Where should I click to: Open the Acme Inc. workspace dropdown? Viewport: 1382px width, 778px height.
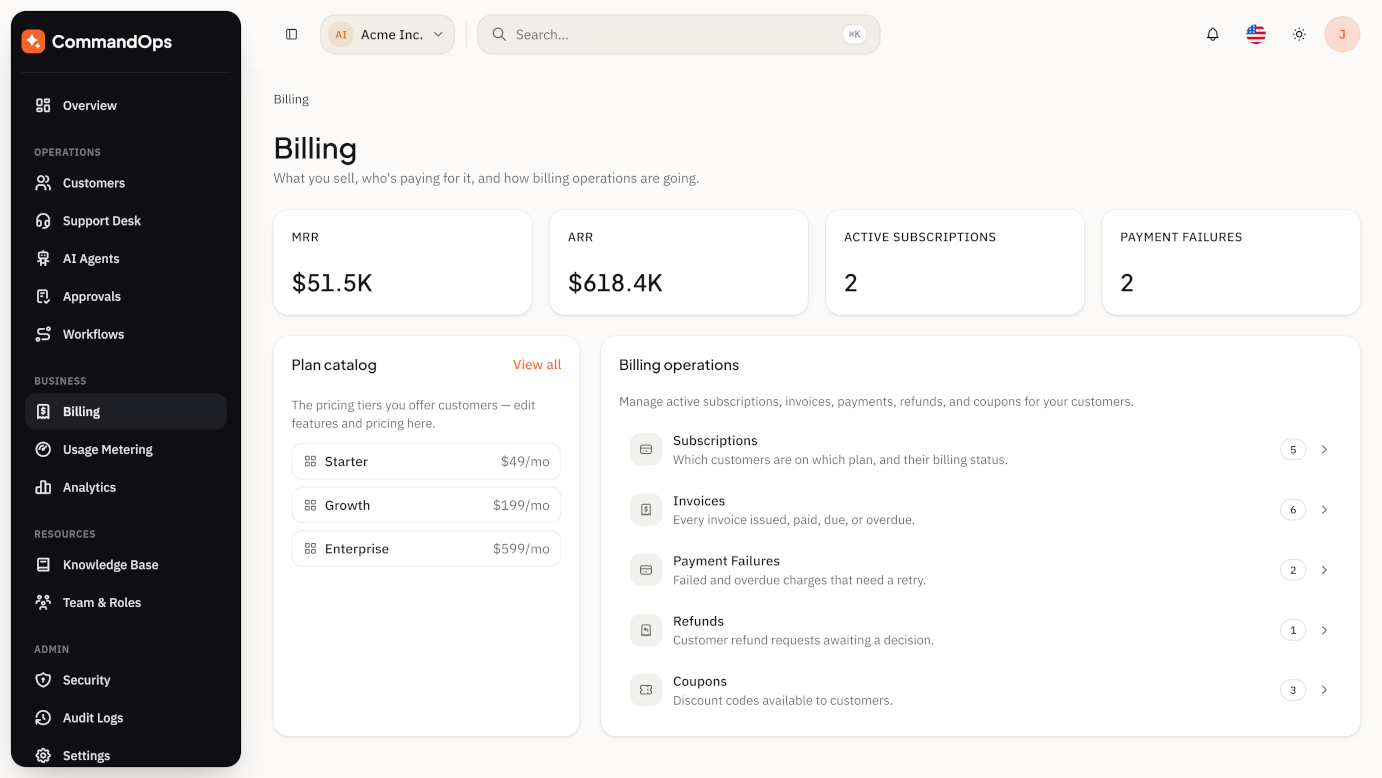pyautogui.click(x=388, y=34)
